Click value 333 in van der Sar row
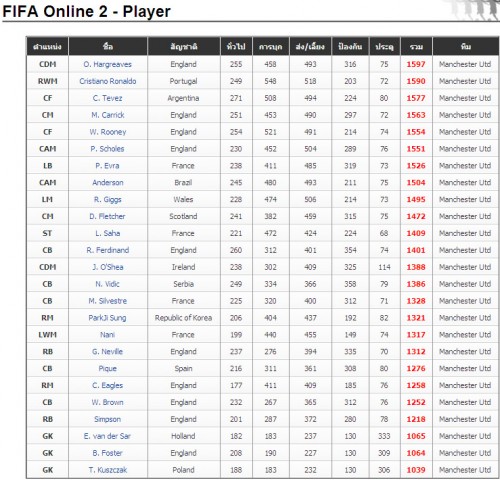Screen dimensions: 500x480 [384, 436]
